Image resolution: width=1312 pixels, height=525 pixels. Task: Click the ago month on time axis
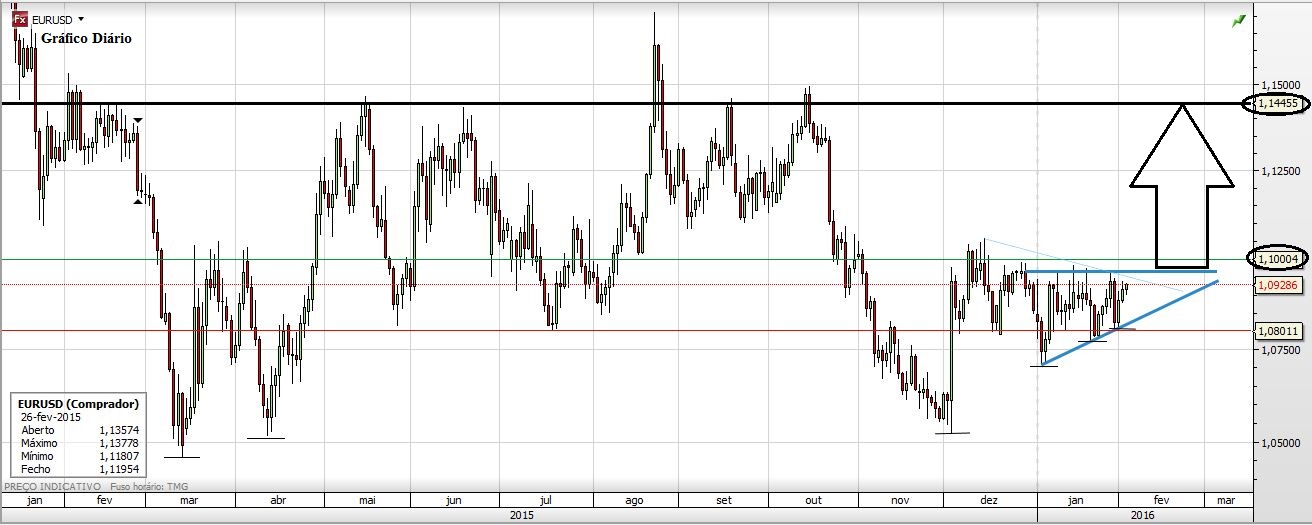tap(633, 499)
